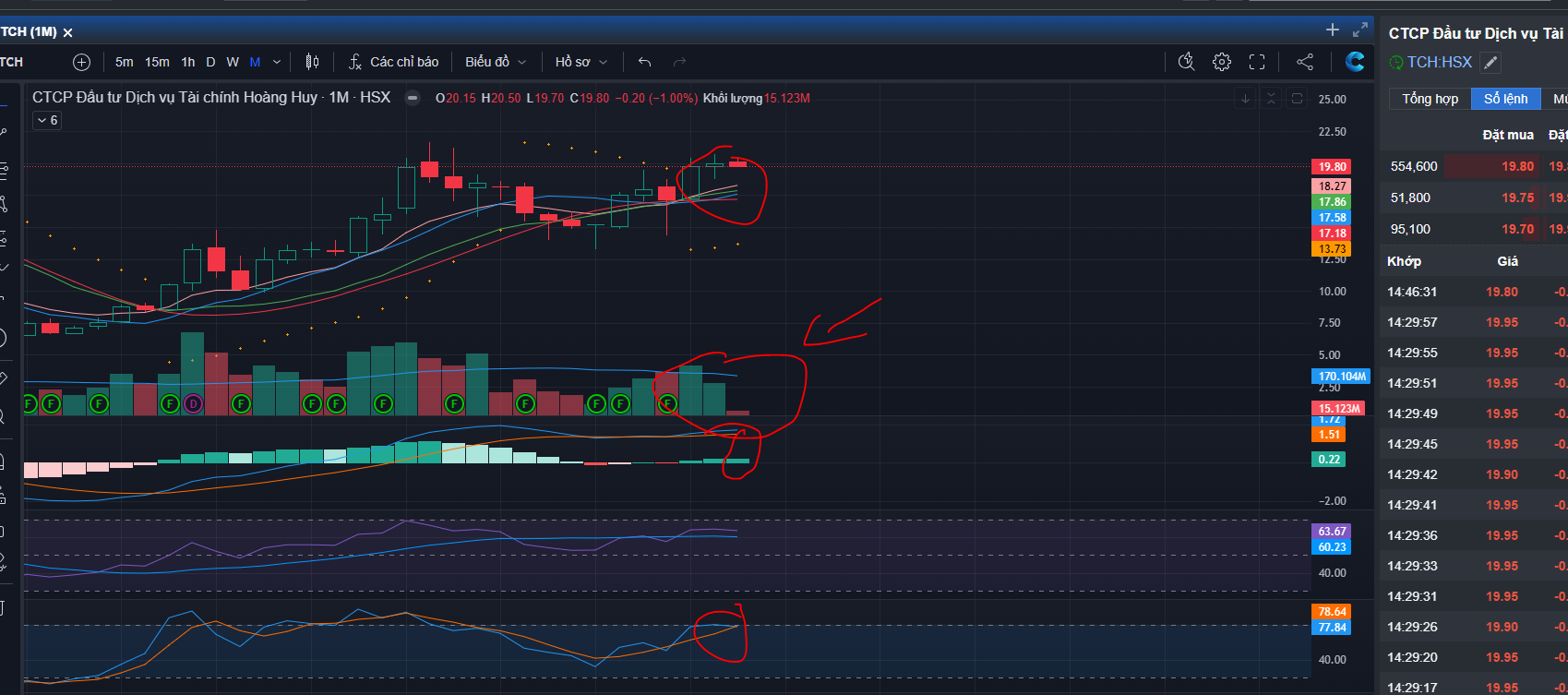Click the blue C logo icon
Screen dimensions: 1568x695
click(x=1355, y=62)
